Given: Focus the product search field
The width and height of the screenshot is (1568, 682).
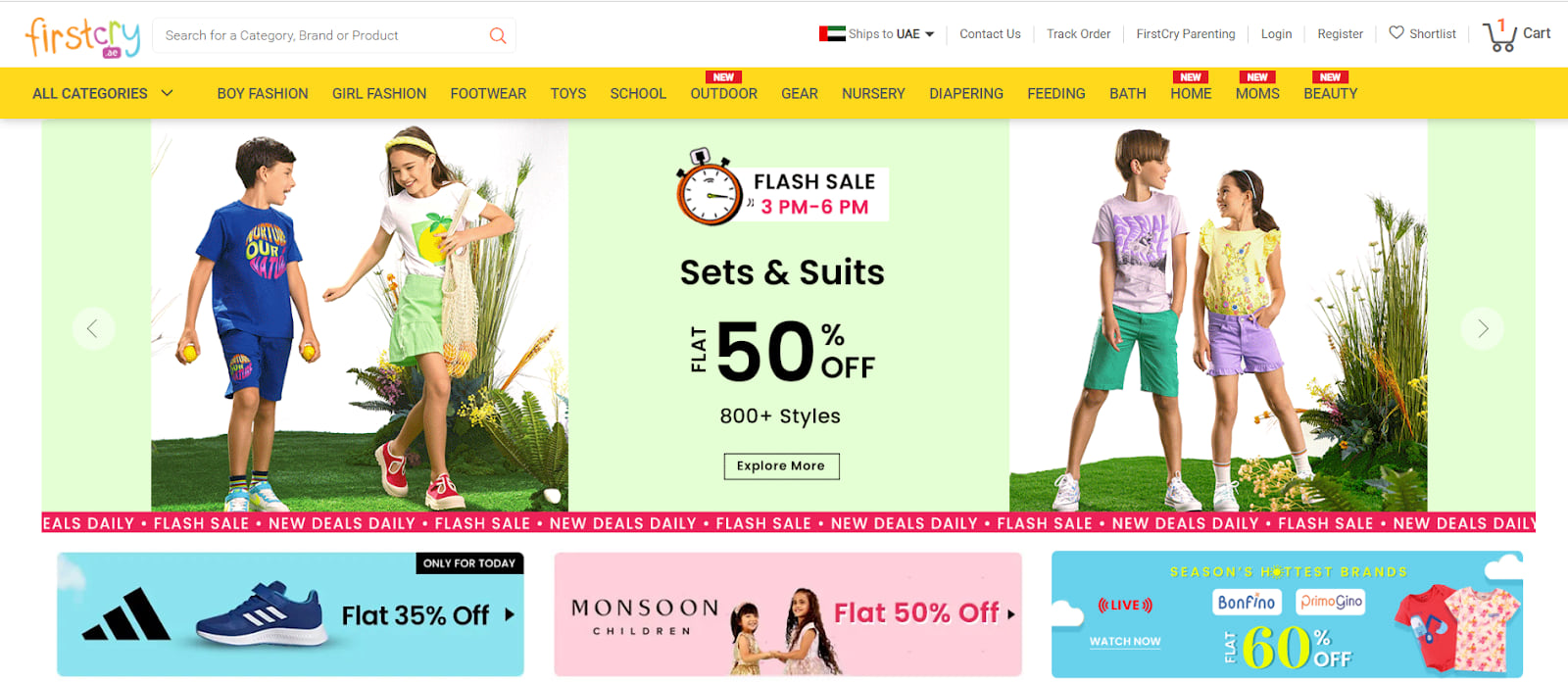Looking at the screenshot, I should click(x=323, y=35).
